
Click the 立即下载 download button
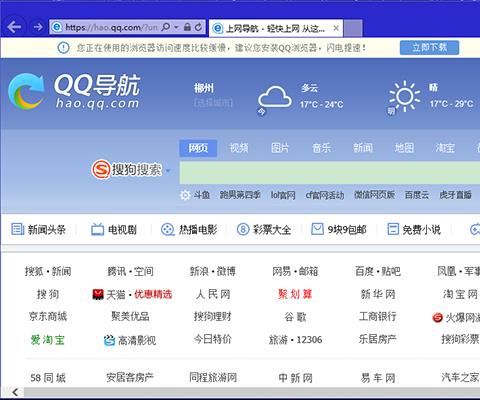429,47
